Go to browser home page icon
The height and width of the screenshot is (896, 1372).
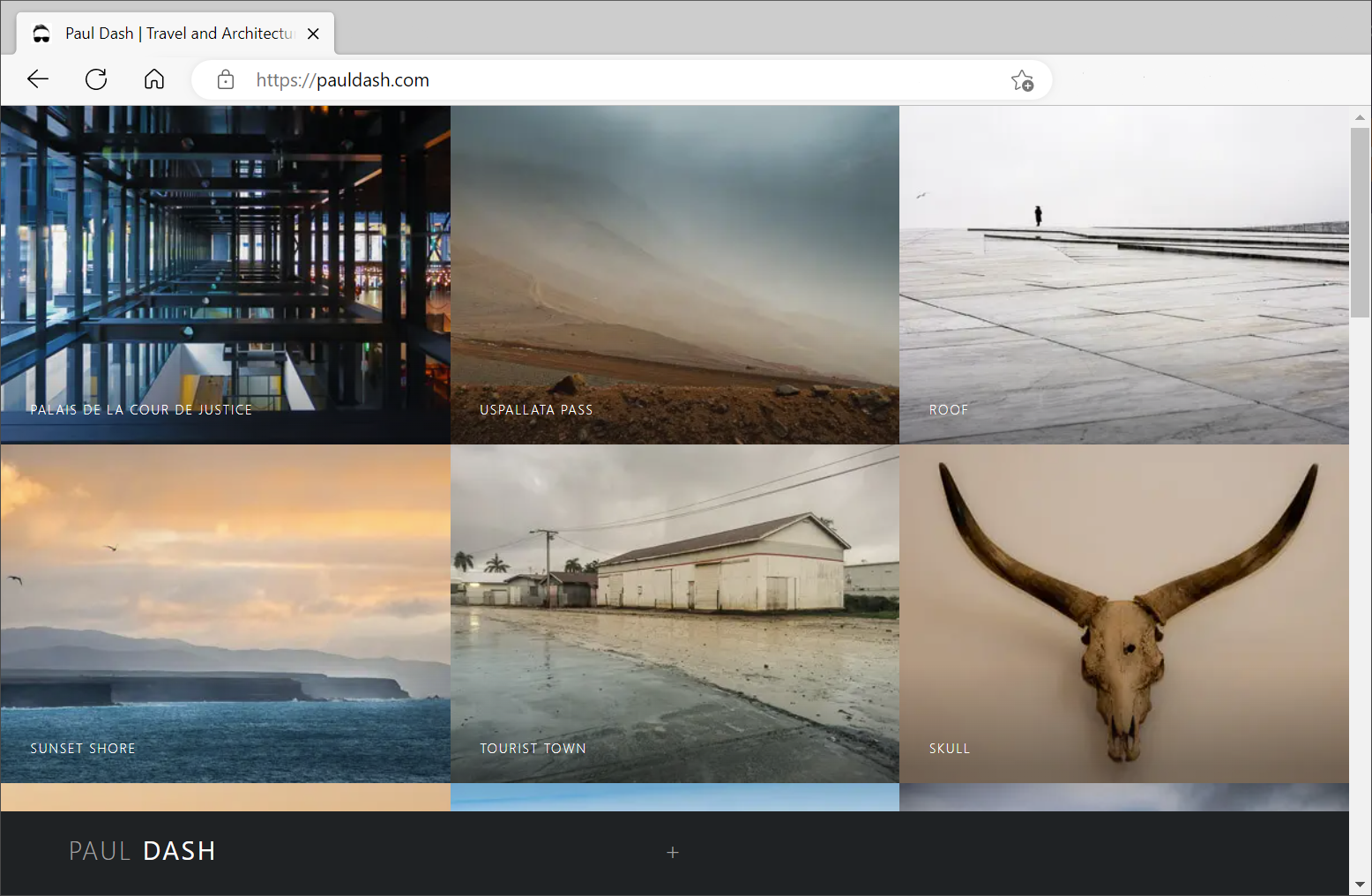click(x=154, y=79)
